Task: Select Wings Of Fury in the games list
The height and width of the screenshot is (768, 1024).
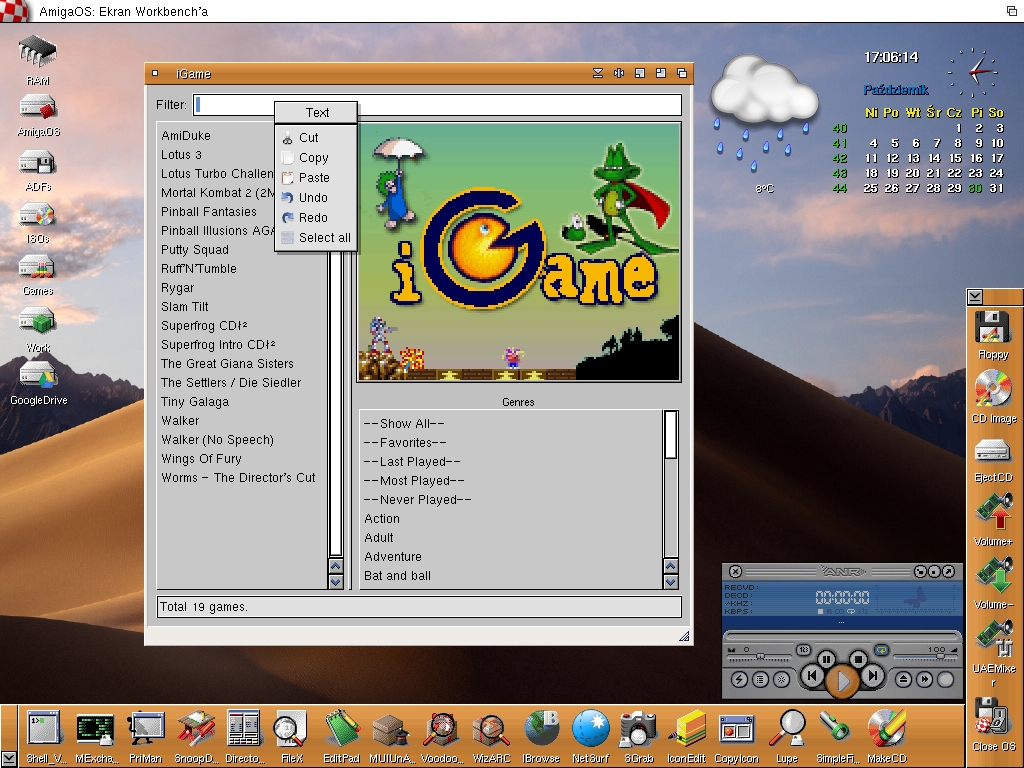Action: (x=201, y=458)
